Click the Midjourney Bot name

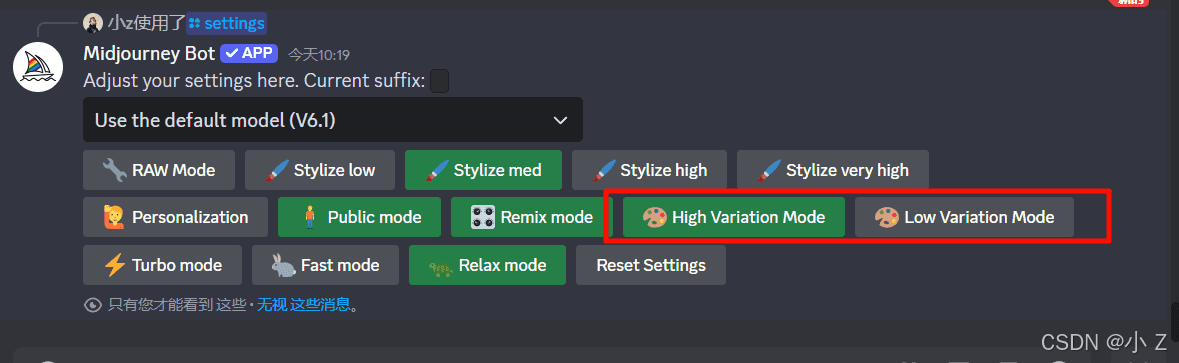click(x=149, y=54)
